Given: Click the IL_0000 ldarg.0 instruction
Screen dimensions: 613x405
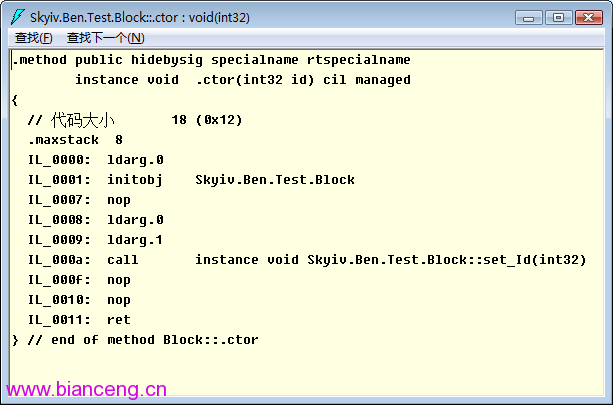Looking at the screenshot, I should click(96, 160).
